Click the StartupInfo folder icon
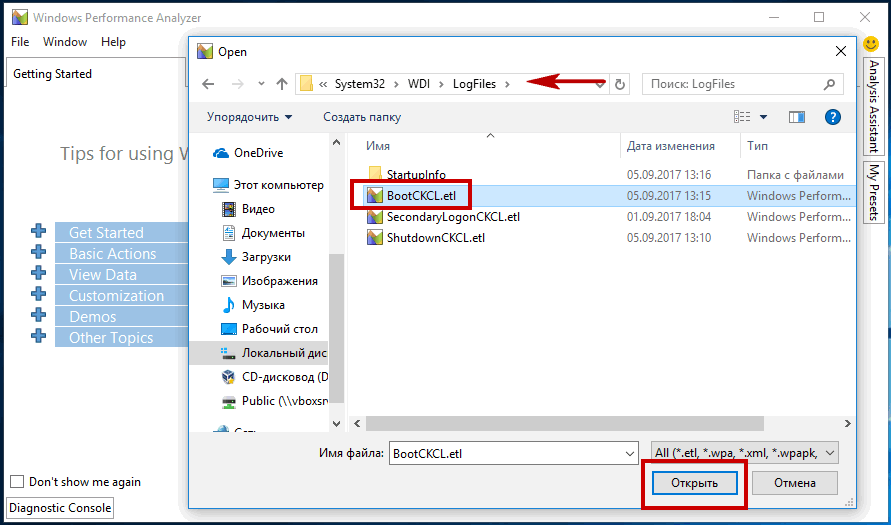The width and height of the screenshot is (891, 525). (374, 174)
